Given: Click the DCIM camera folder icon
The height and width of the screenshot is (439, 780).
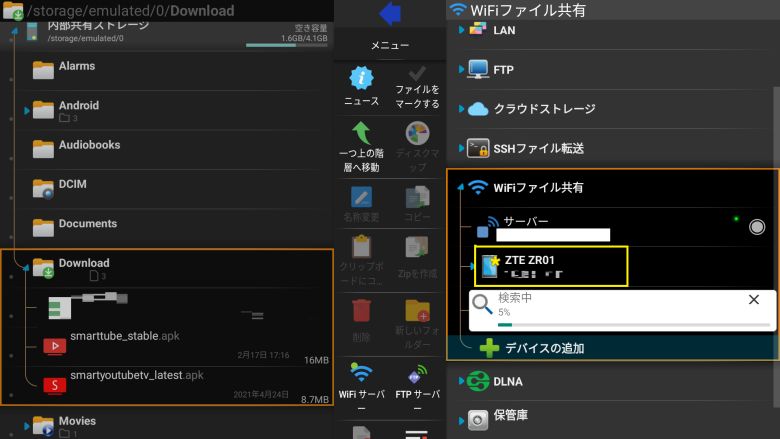Looking at the screenshot, I should click(x=43, y=189).
